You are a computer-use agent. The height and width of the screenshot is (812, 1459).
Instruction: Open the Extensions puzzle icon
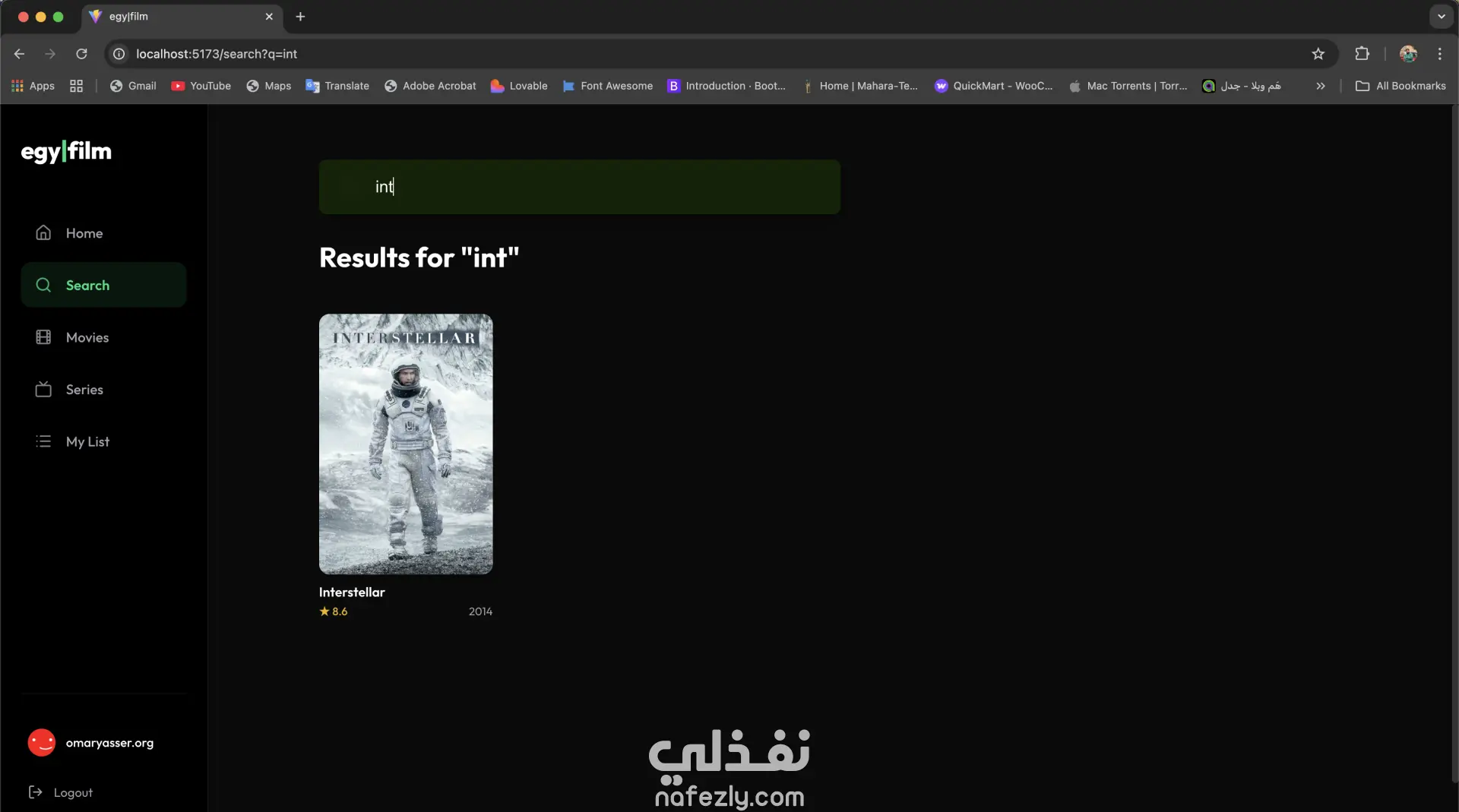click(x=1362, y=54)
